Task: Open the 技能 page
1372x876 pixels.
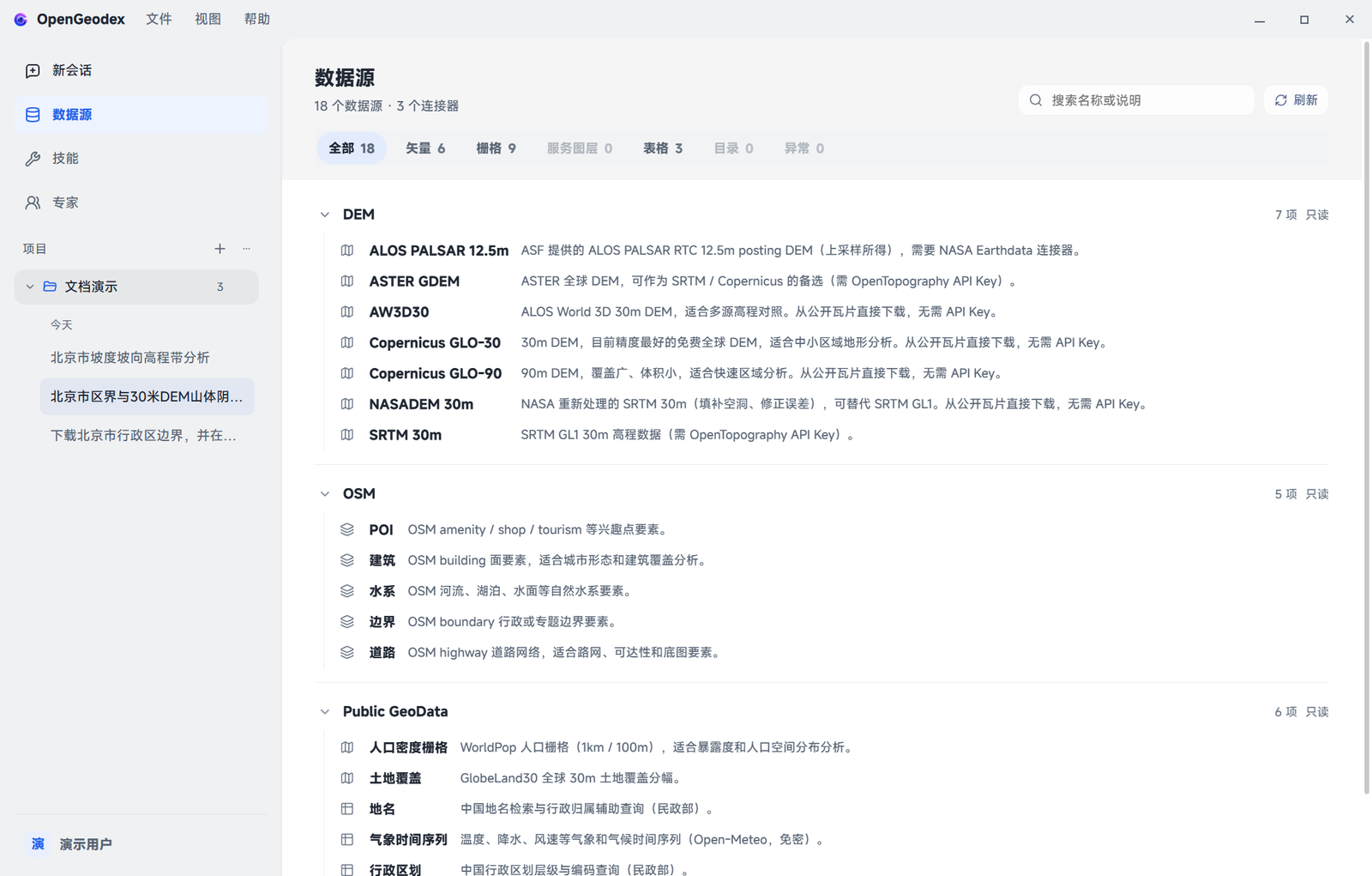Action: coord(141,159)
